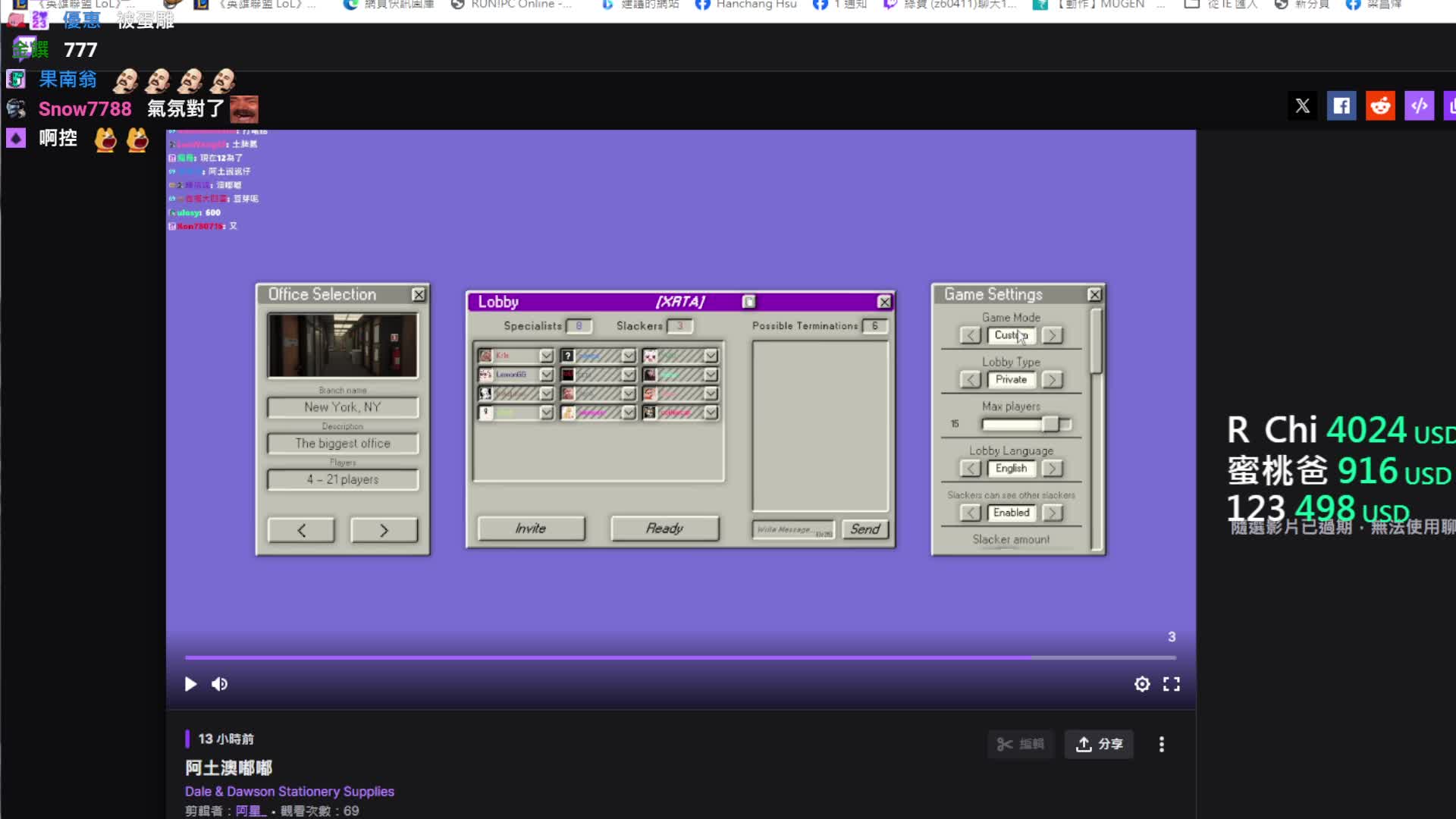Image resolution: width=1456 pixels, height=819 pixels.
Task: Click the Enabled value for slackers visibility
Action: [1011, 513]
